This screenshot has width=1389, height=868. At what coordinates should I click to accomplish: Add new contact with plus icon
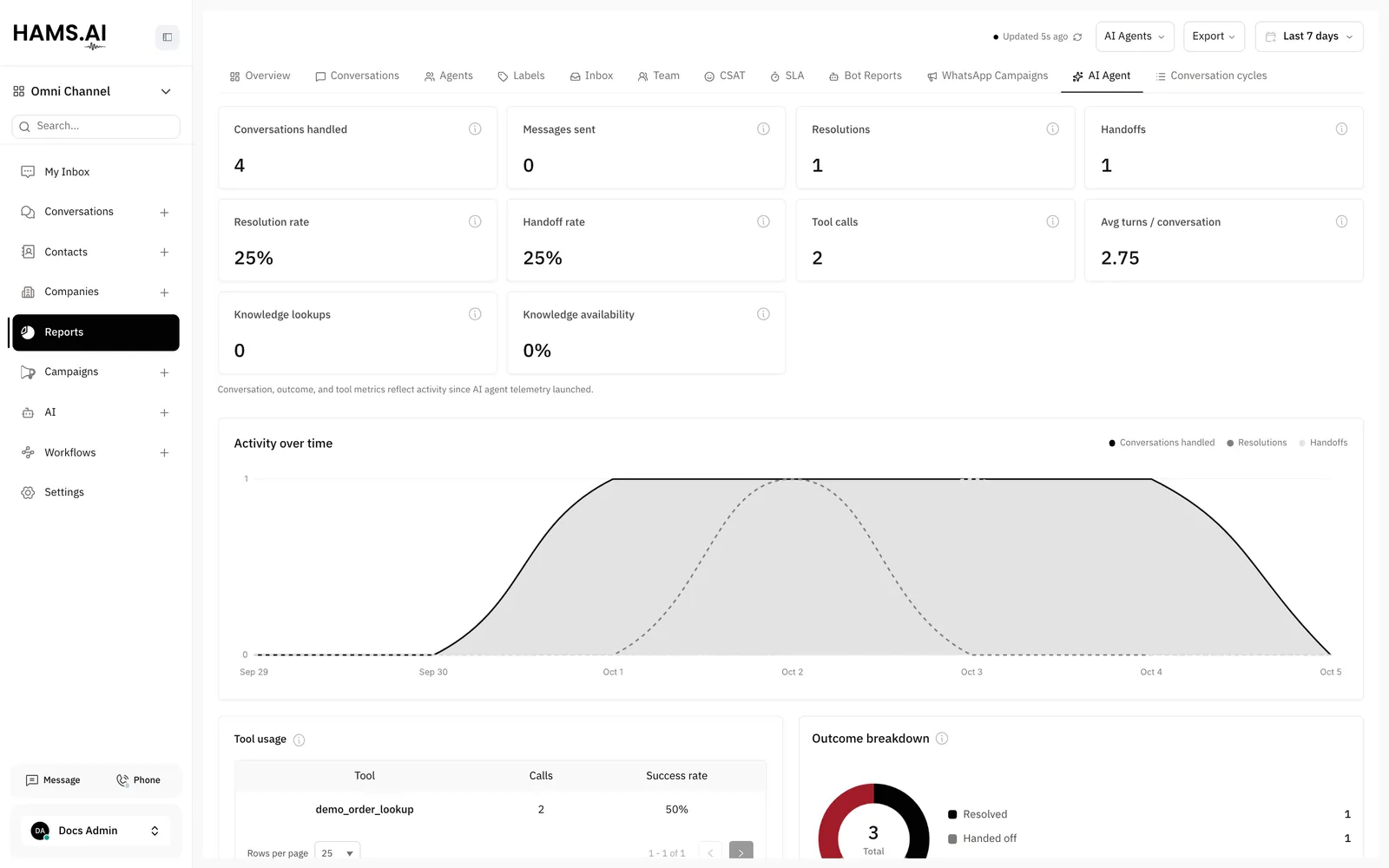click(x=164, y=253)
